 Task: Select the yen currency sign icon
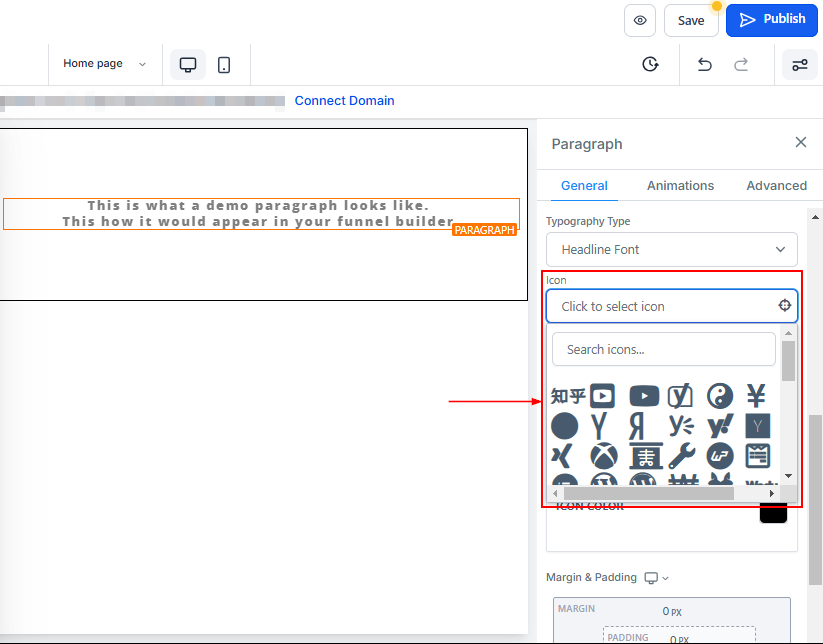pos(757,396)
